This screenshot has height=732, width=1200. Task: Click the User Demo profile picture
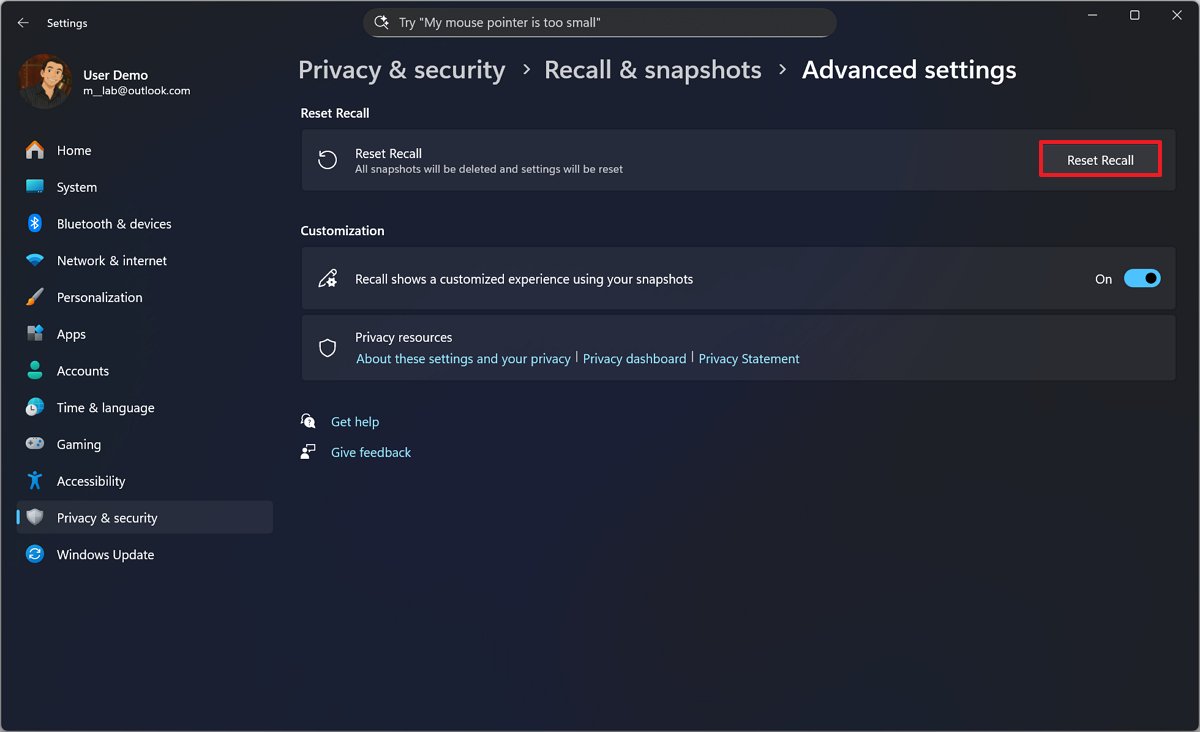tap(45, 81)
